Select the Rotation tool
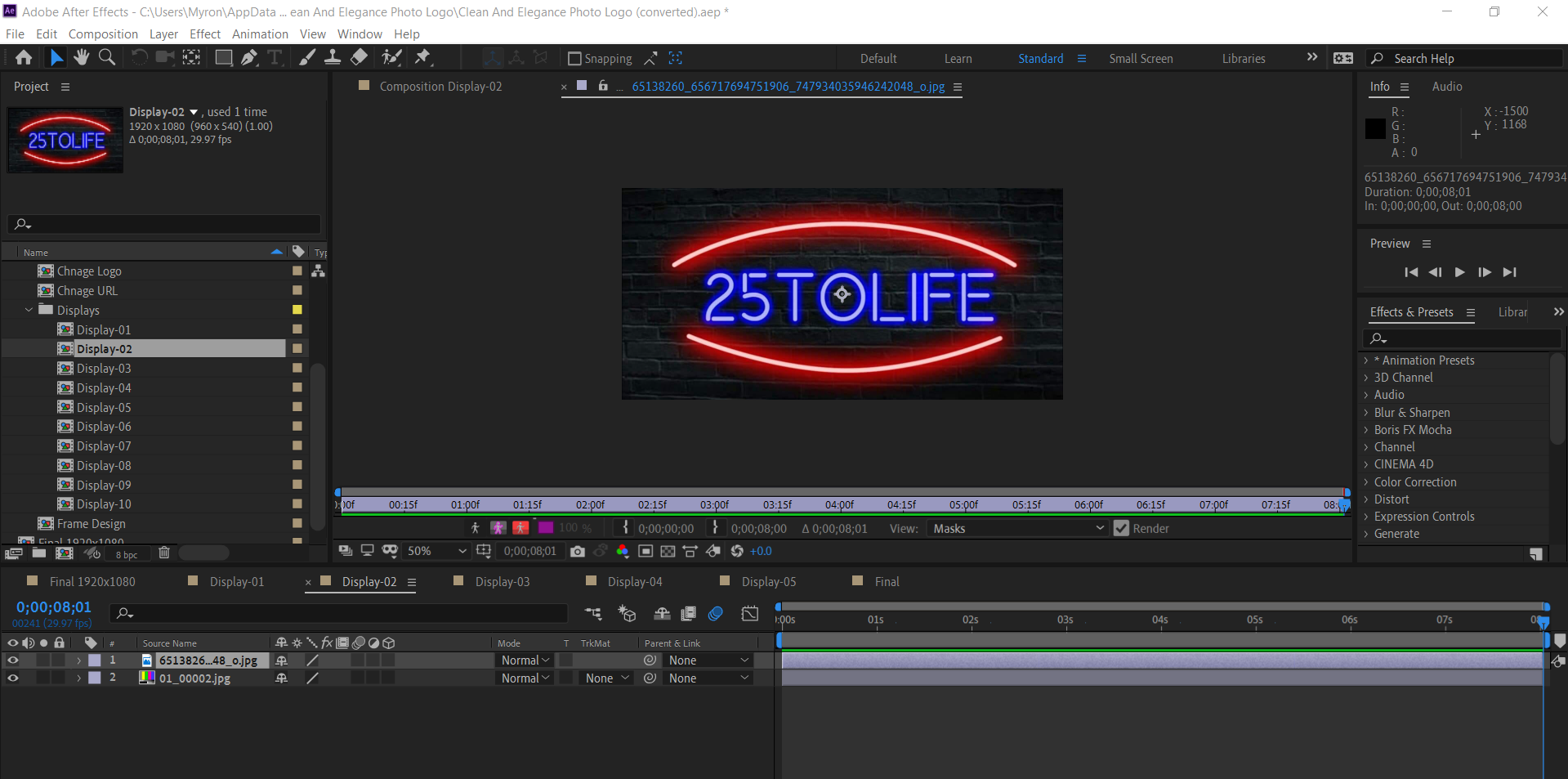Image resolution: width=1568 pixels, height=779 pixels. [140, 57]
